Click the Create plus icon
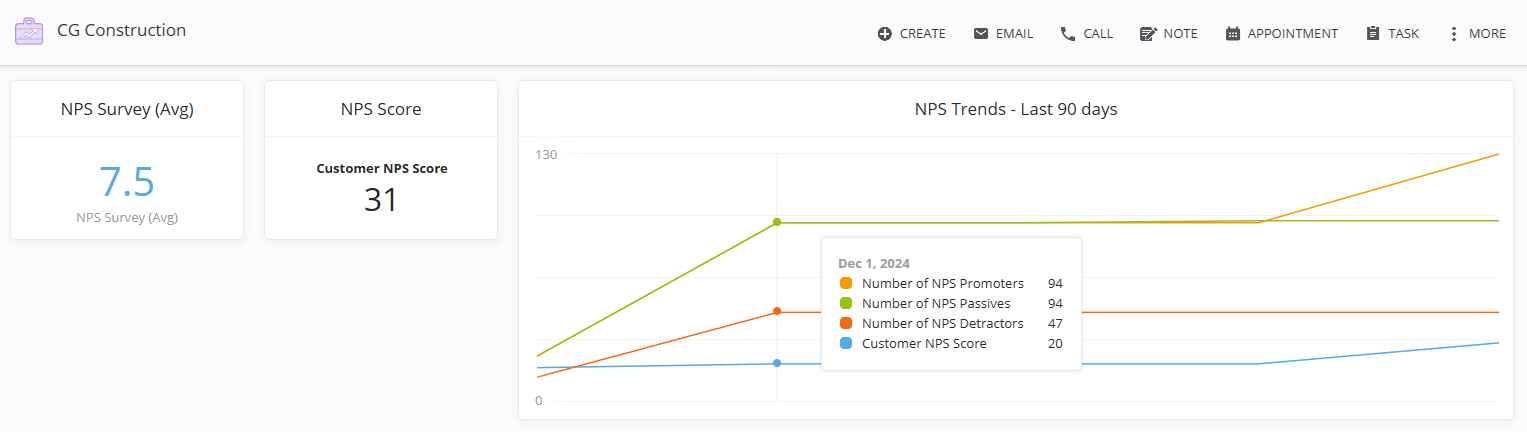Viewport: 1527px width, 432px height. (x=884, y=34)
